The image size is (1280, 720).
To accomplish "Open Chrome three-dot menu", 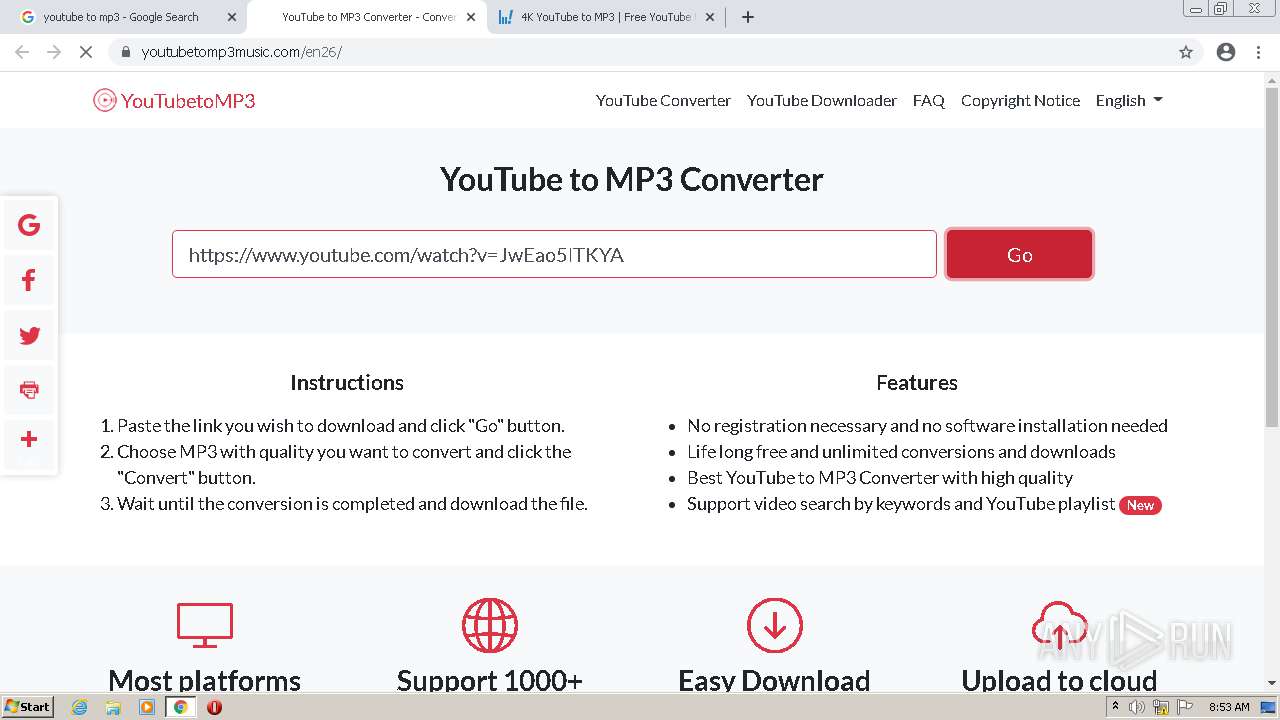I will [1259, 52].
